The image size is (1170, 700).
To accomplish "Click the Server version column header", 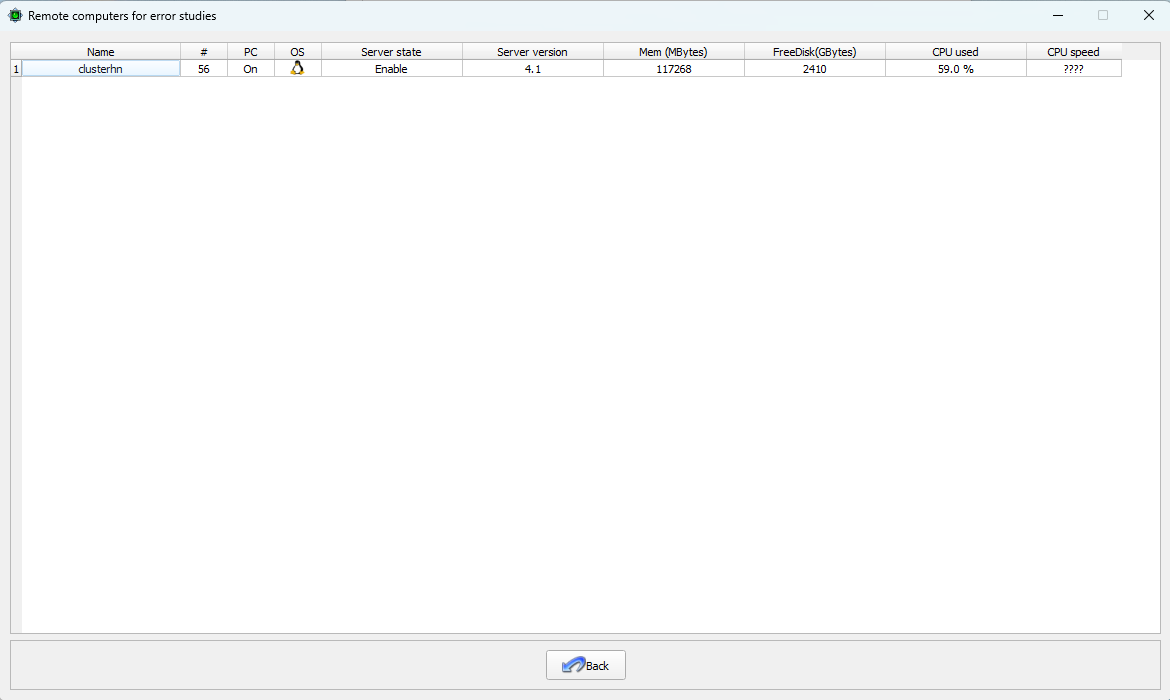I will coord(533,51).
